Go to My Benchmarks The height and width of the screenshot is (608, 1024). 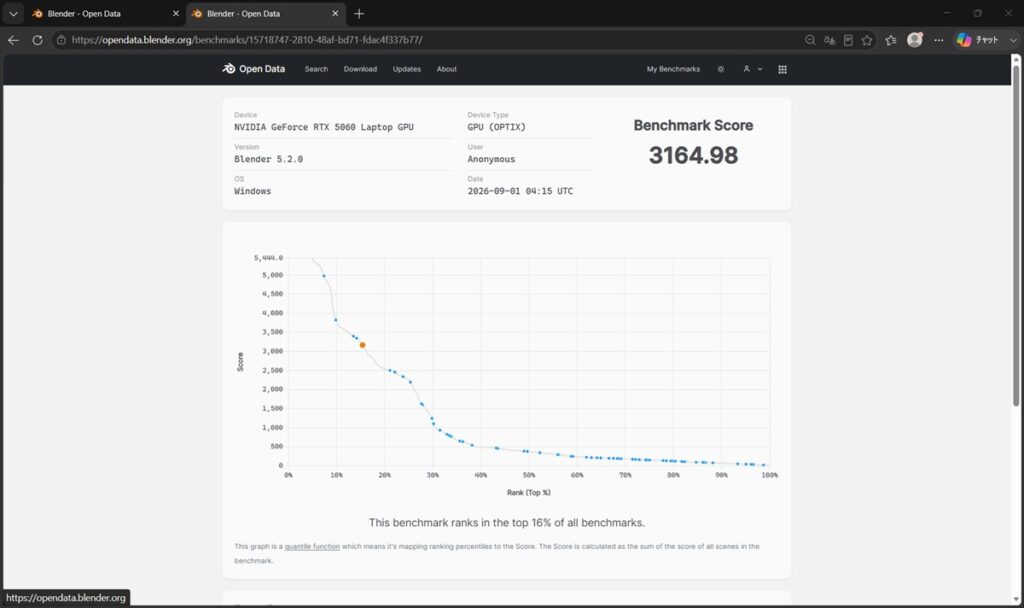[x=673, y=69]
